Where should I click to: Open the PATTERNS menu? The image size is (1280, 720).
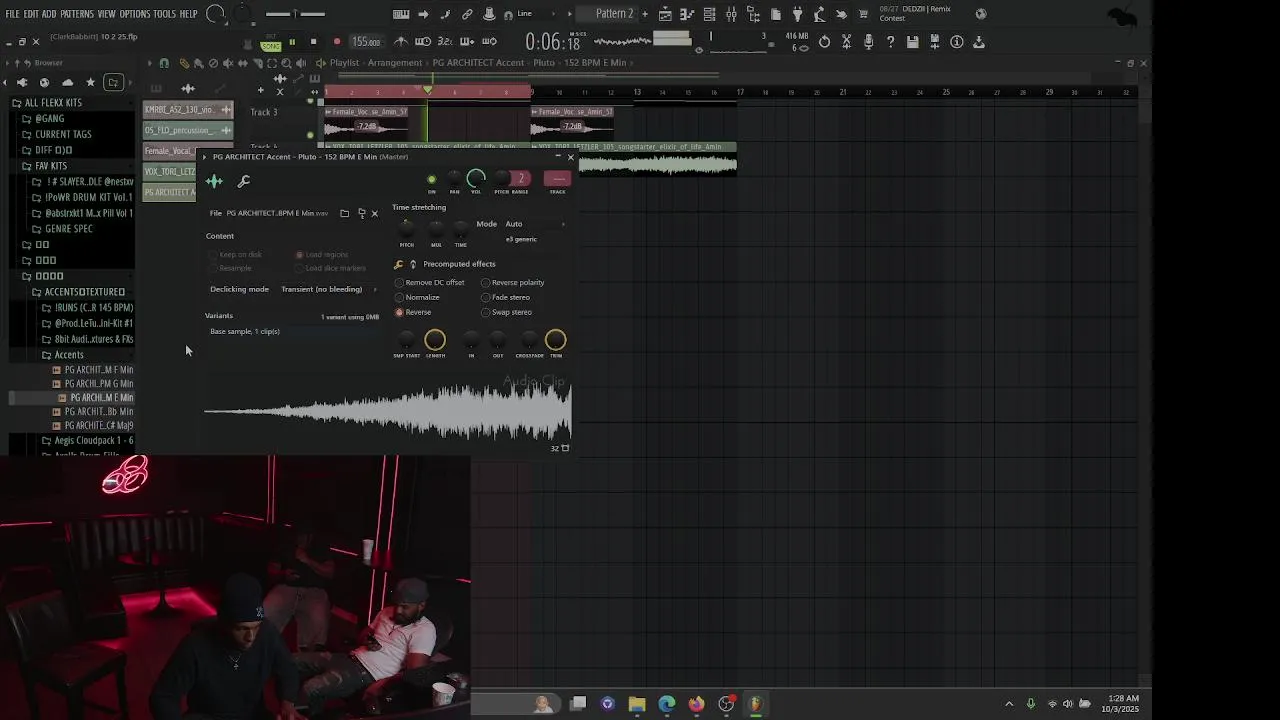tap(77, 14)
